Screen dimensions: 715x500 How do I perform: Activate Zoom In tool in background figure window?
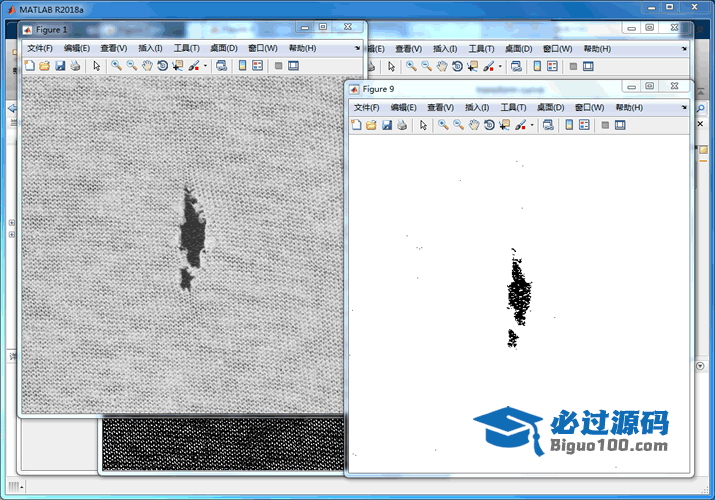click(x=411, y=66)
